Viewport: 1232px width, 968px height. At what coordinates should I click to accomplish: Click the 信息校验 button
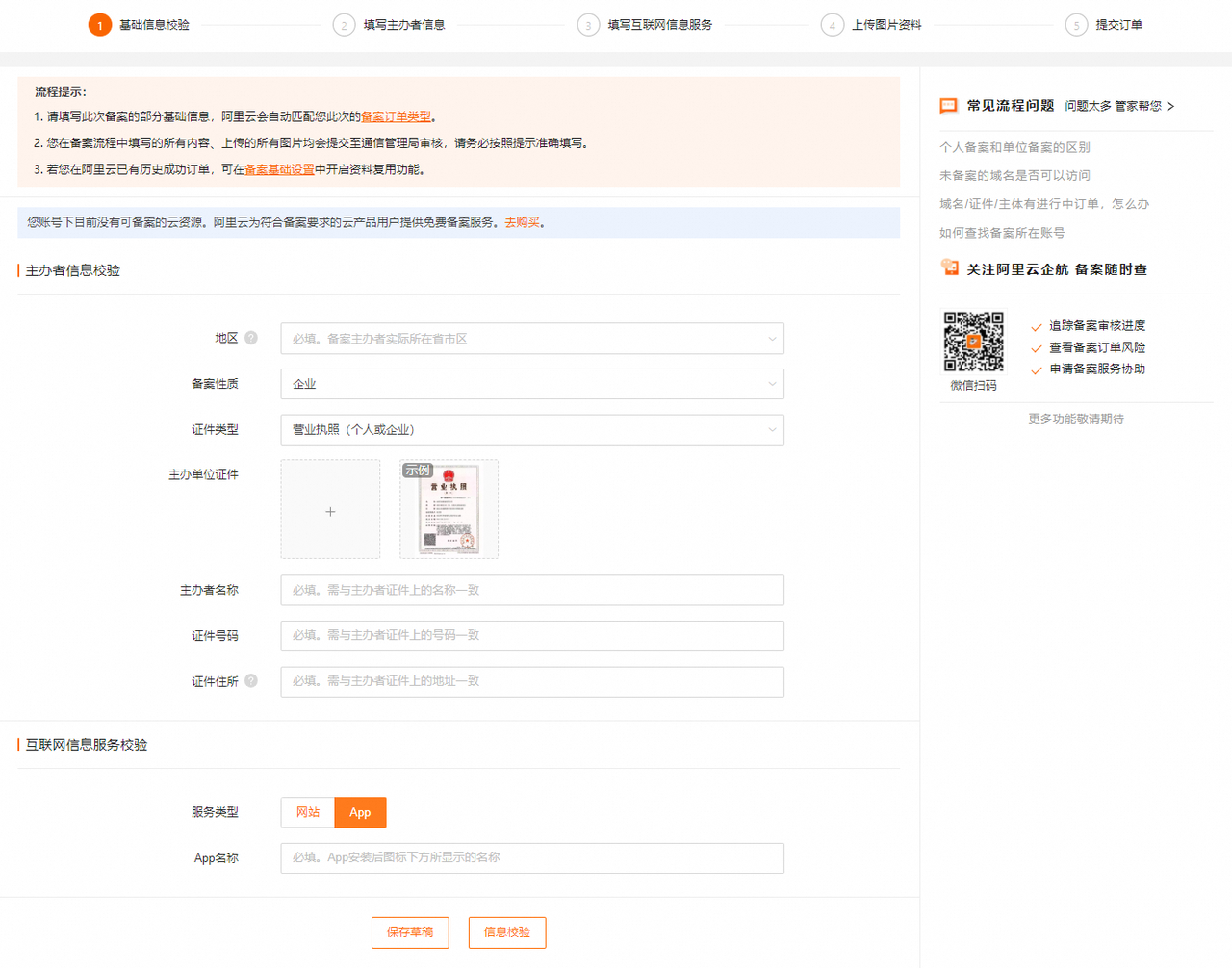coord(506,932)
